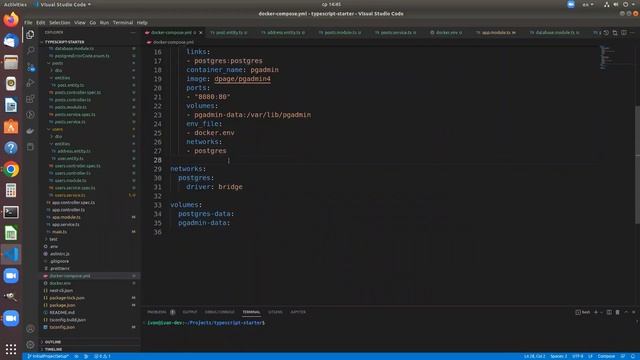Switch to the app.module.ts editor tab
This screenshot has width=640, height=360.
tap(495, 33)
